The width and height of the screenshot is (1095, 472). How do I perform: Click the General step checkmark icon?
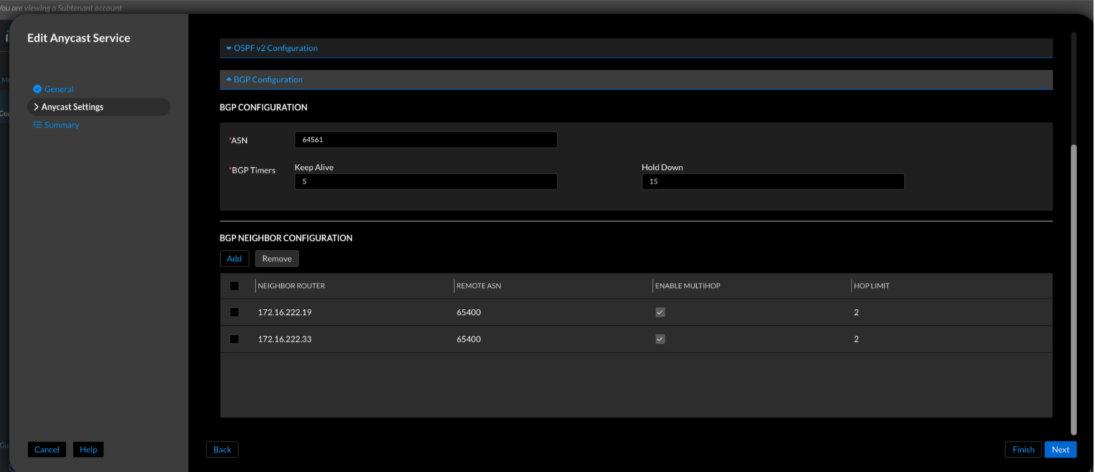click(x=37, y=89)
